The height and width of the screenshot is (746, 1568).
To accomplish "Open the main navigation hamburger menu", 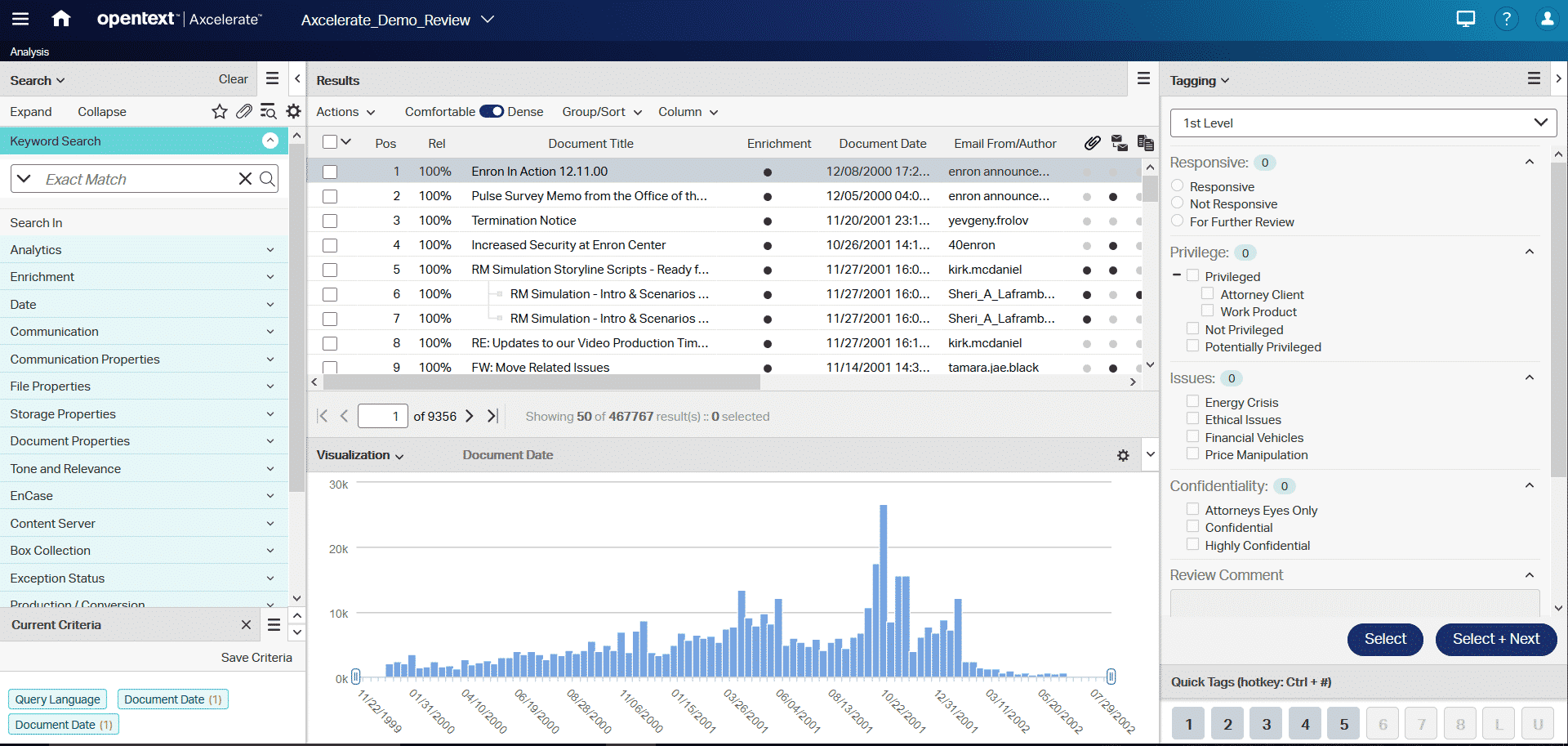I will [20, 18].
